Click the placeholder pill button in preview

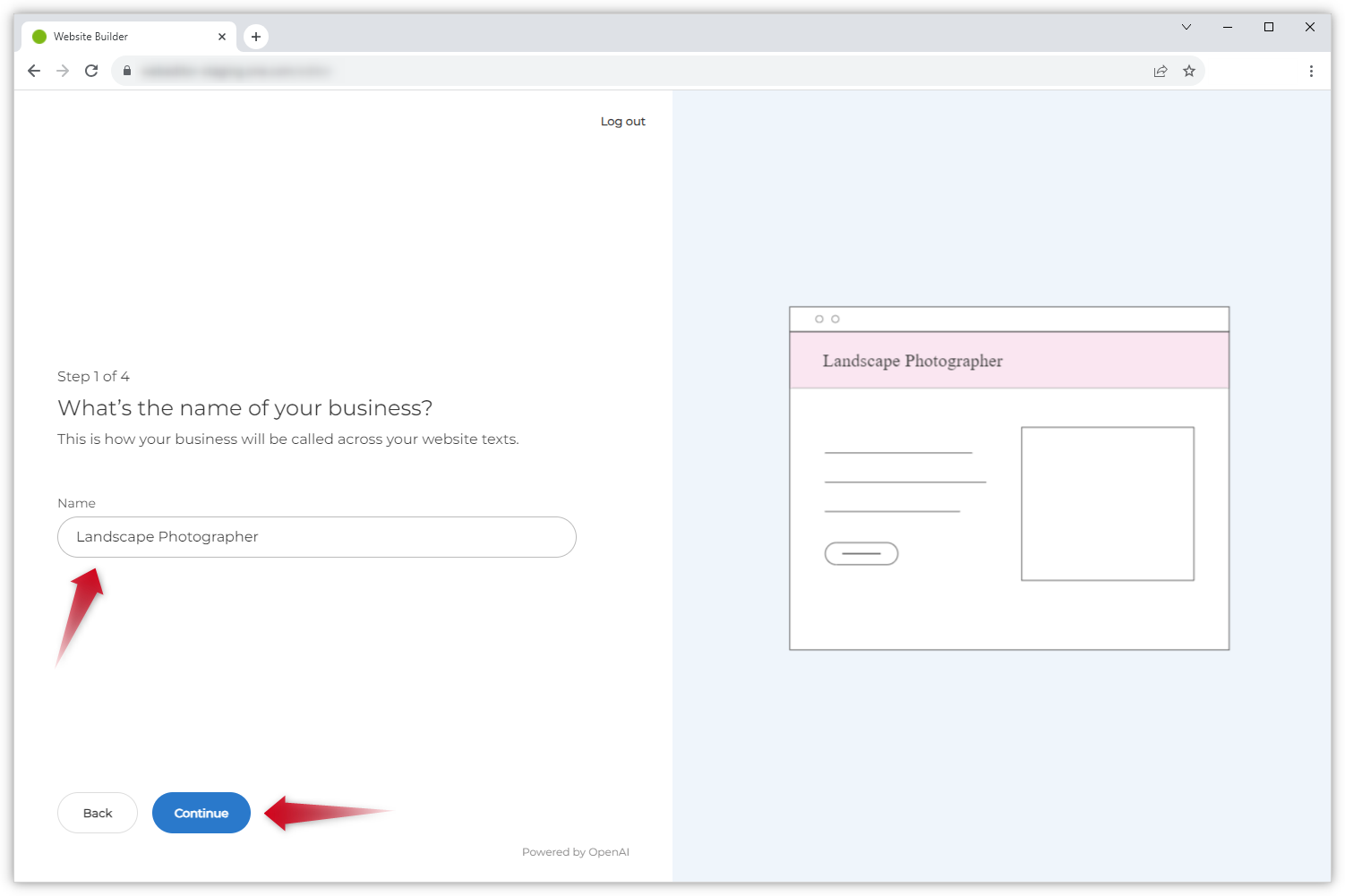[861, 554]
